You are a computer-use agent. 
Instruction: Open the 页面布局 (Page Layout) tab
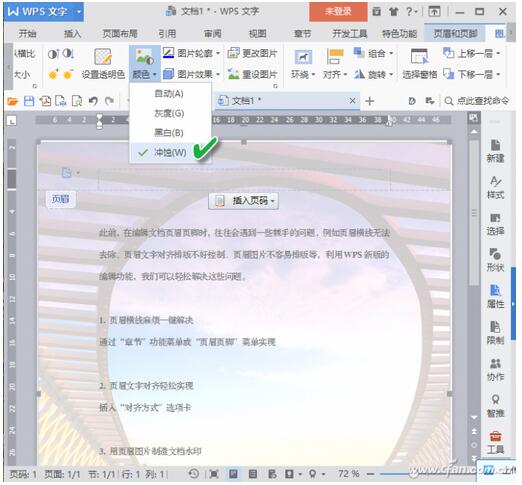pos(120,33)
